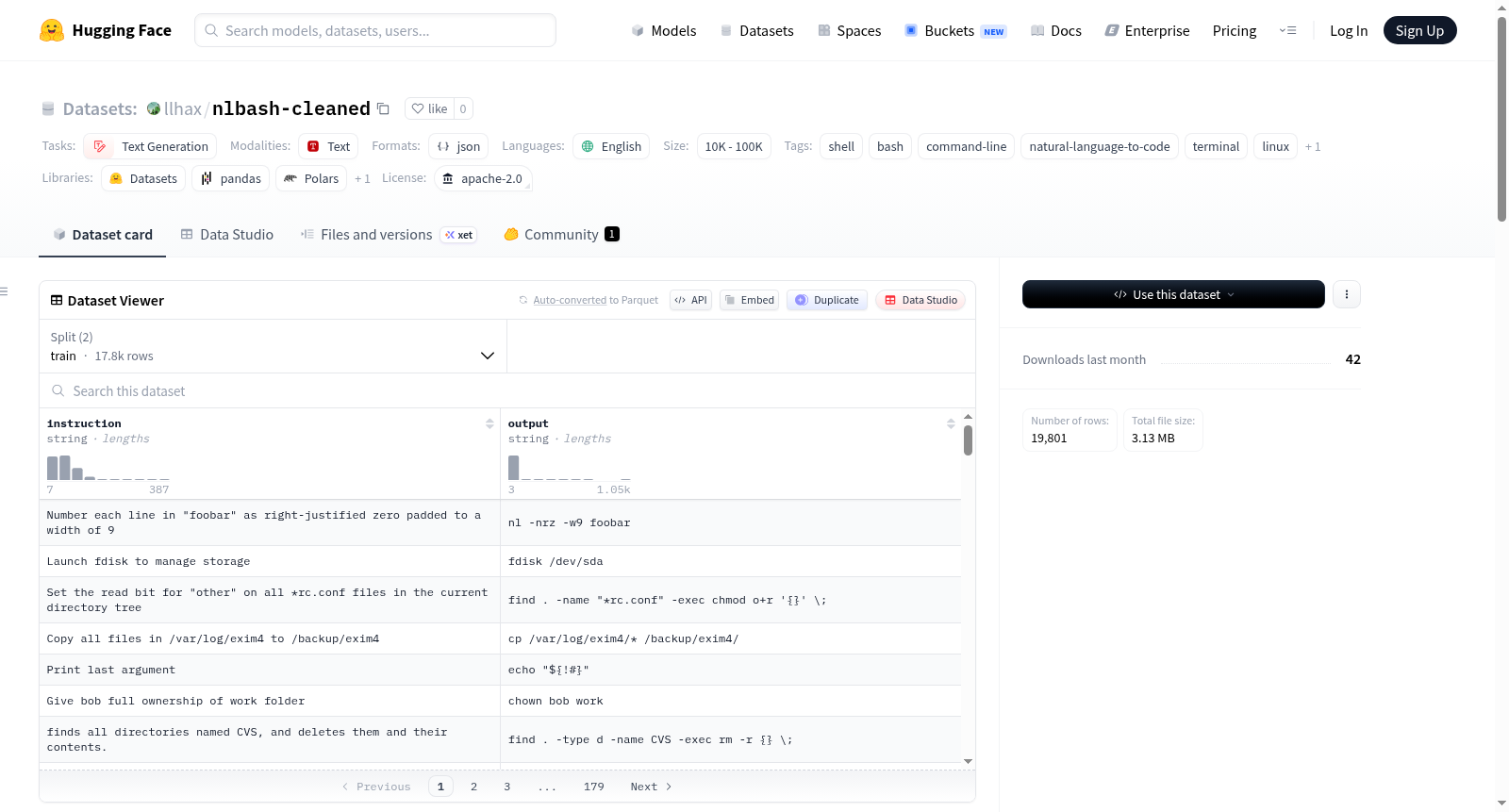The image size is (1509, 812).
Task: Open Spaces in the top navigation
Action: [x=850, y=30]
